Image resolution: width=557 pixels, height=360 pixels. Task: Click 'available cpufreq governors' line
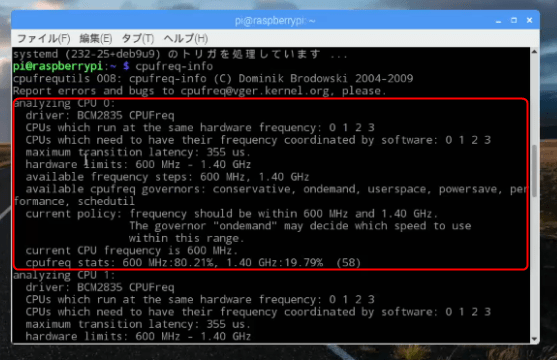(x=276, y=189)
